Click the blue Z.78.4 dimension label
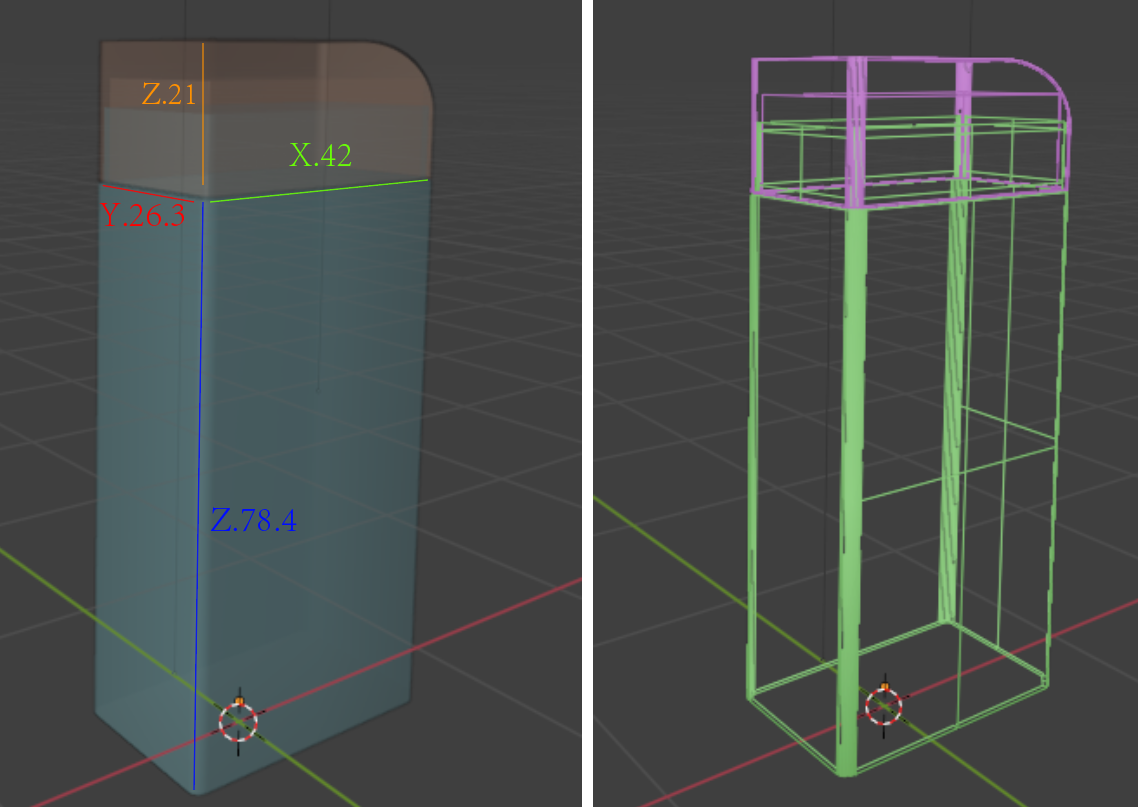Image resolution: width=1138 pixels, height=807 pixels. [x=253, y=520]
